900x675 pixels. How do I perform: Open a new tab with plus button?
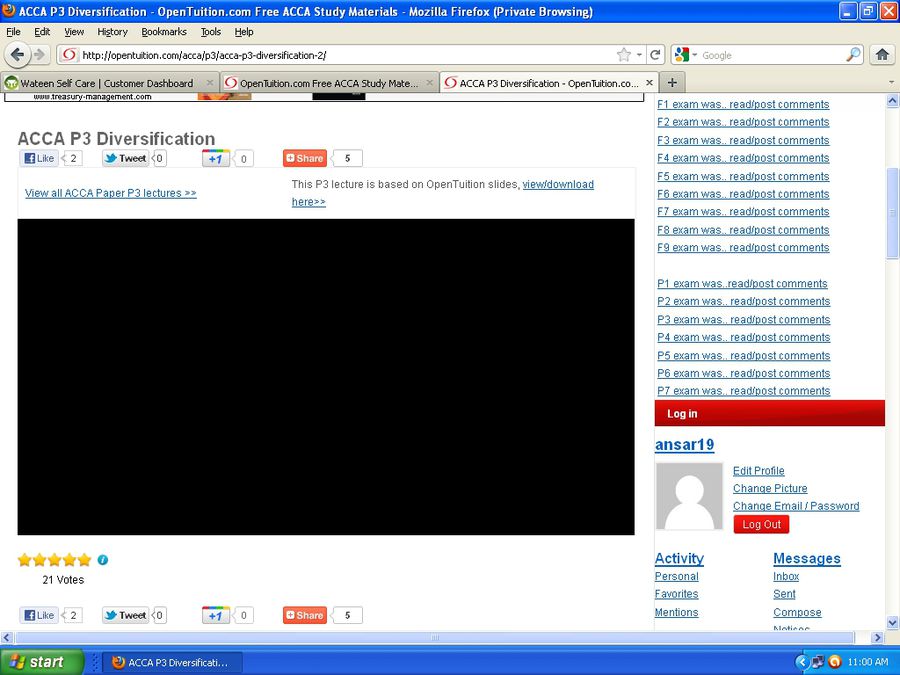(x=672, y=83)
